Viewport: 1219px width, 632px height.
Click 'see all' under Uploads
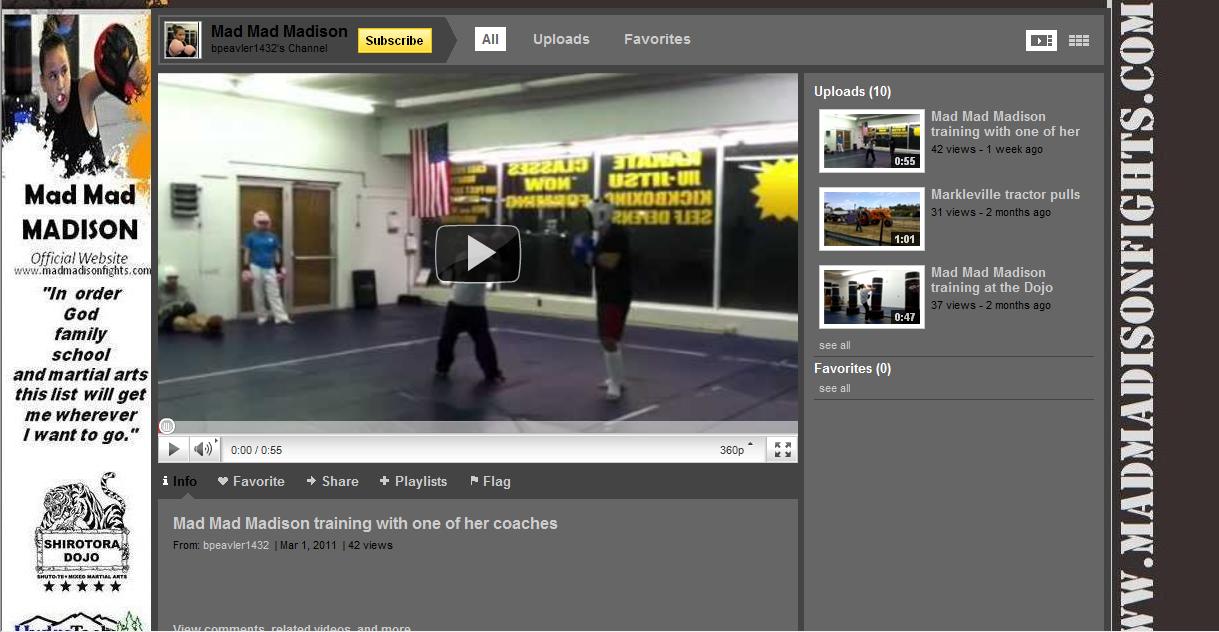click(834, 345)
